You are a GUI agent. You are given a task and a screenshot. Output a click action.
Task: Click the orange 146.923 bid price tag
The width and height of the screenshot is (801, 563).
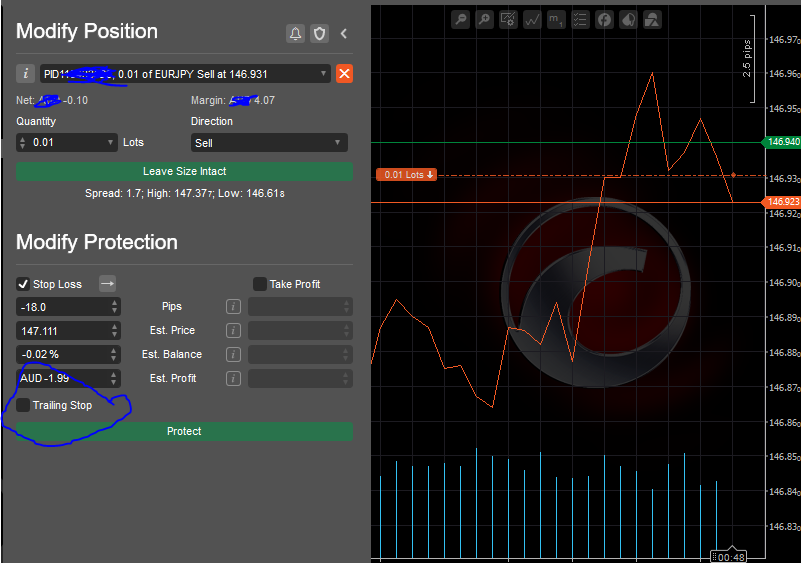click(782, 202)
